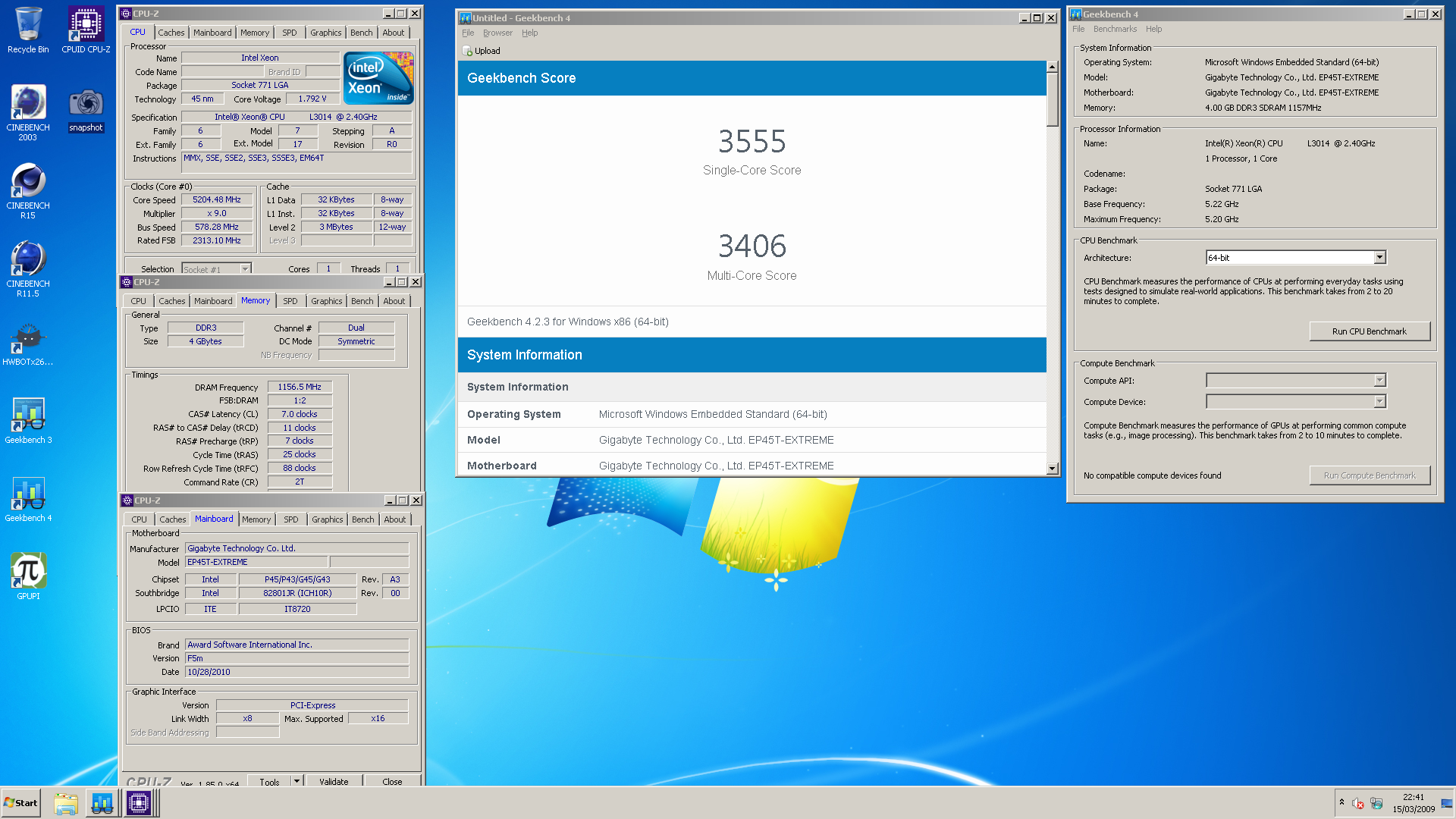Click the Geekbench results scrollbar thumb

coord(1052,99)
